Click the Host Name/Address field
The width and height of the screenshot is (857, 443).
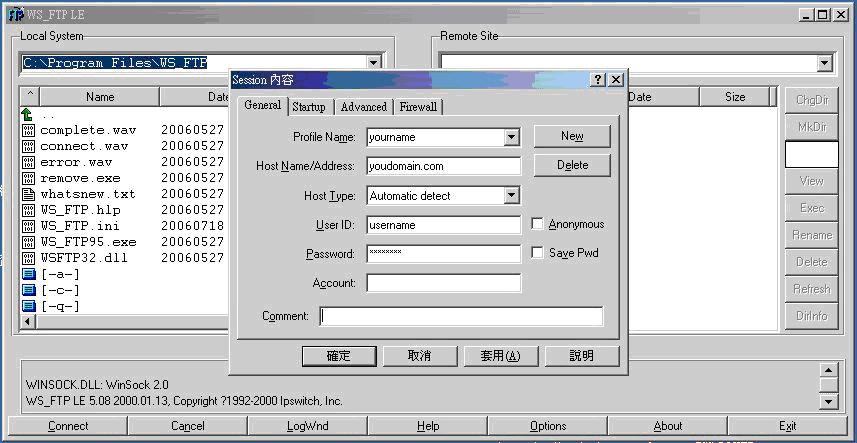click(x=444, y=166)
